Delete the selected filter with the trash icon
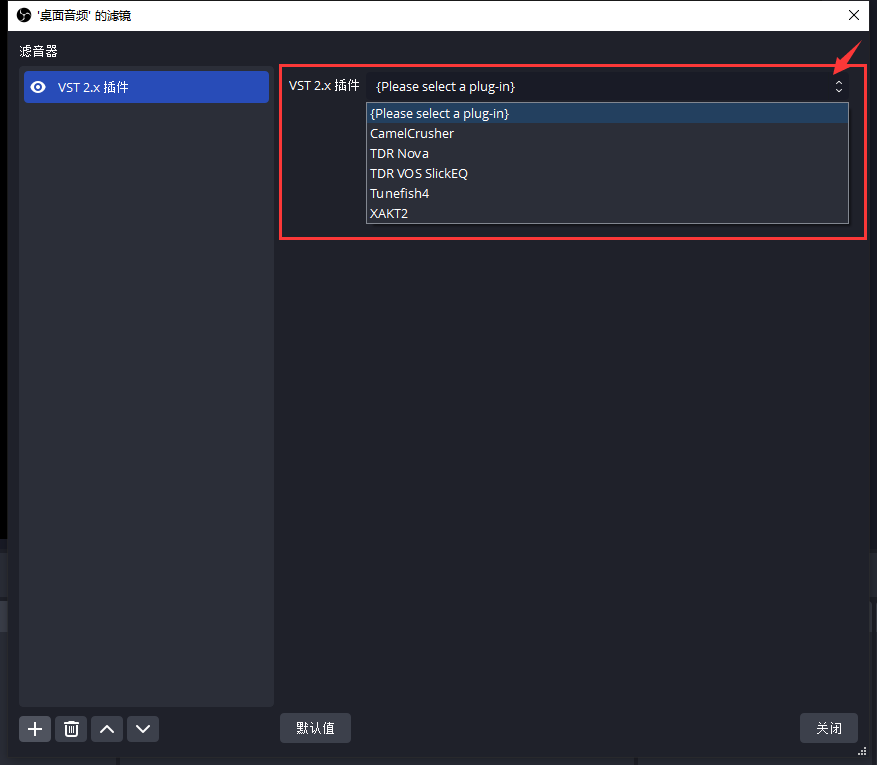This screenshot has width=877, height=765. pyautogui.click(x=71, y=729)
